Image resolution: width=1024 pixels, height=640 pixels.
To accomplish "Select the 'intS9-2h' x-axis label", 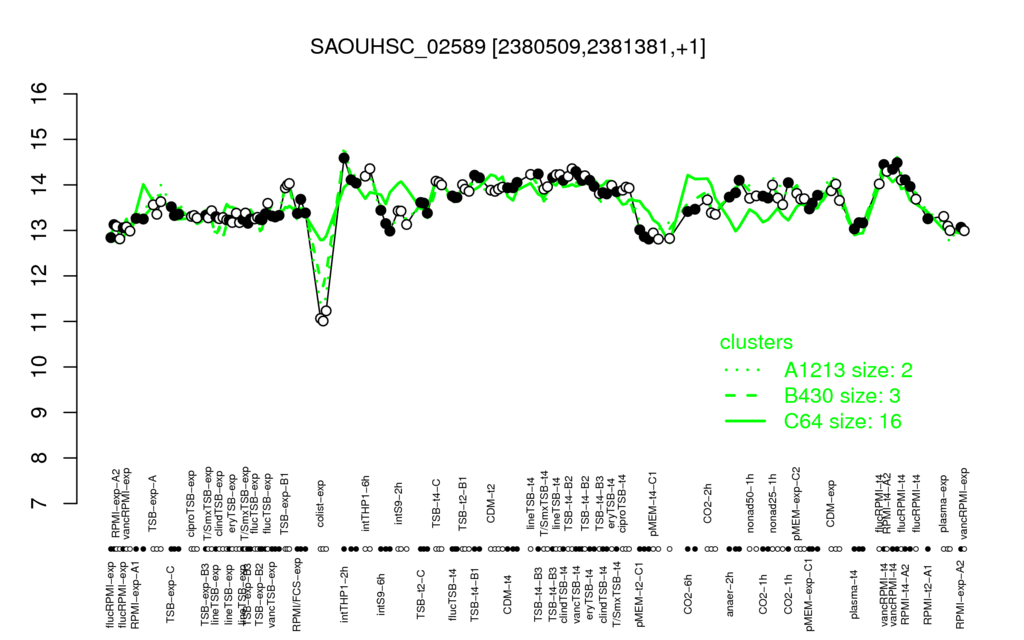I will [x=399, y=505].
